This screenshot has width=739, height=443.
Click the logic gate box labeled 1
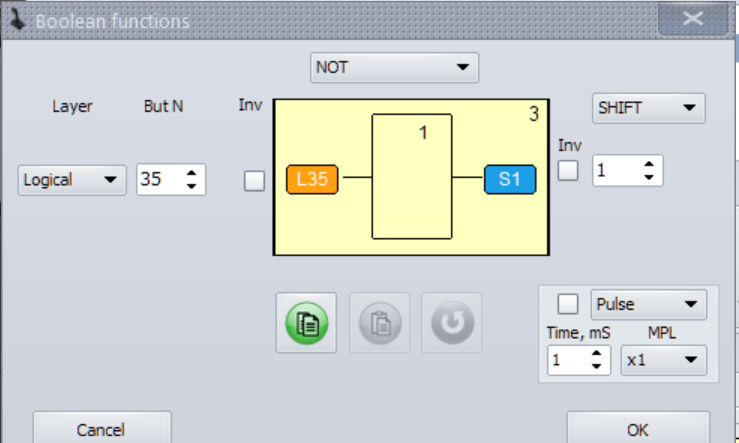tap(412, 177)
